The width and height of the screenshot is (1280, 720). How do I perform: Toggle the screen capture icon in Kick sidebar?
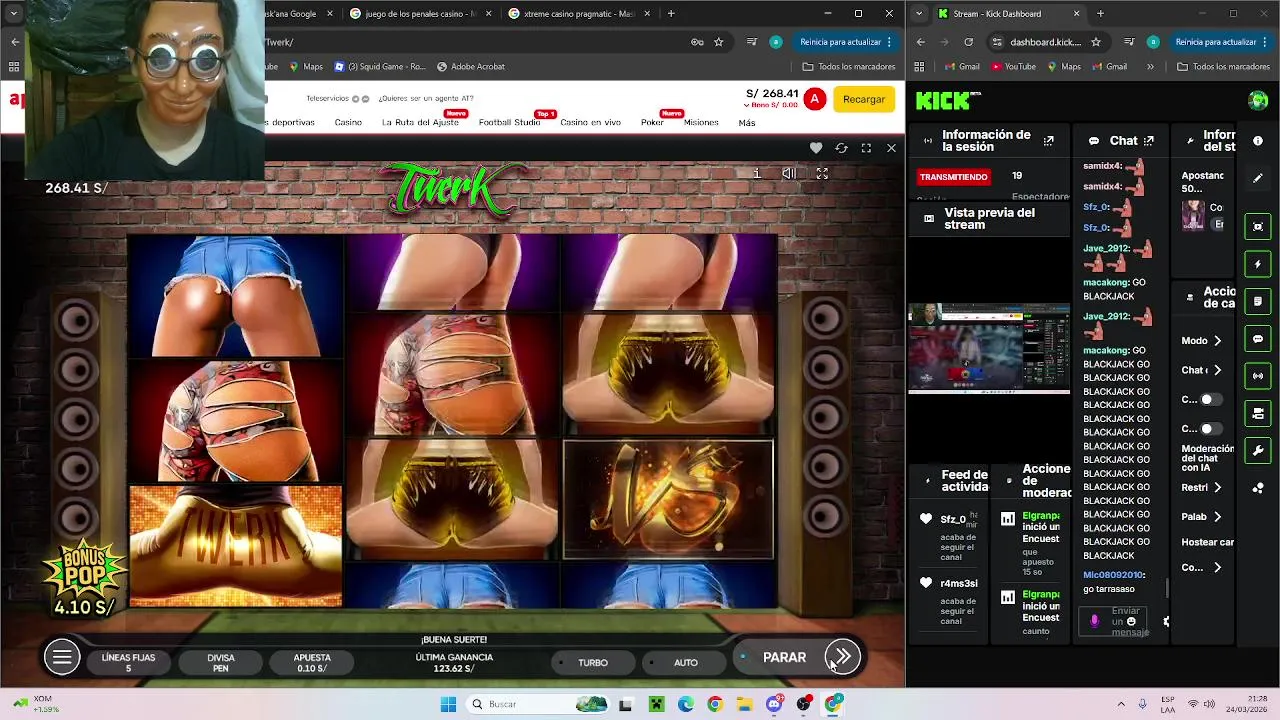tap(1258, 226)
